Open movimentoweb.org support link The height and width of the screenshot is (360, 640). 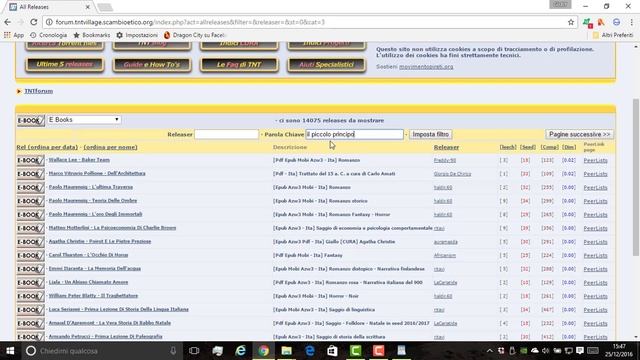pos(426,67)
